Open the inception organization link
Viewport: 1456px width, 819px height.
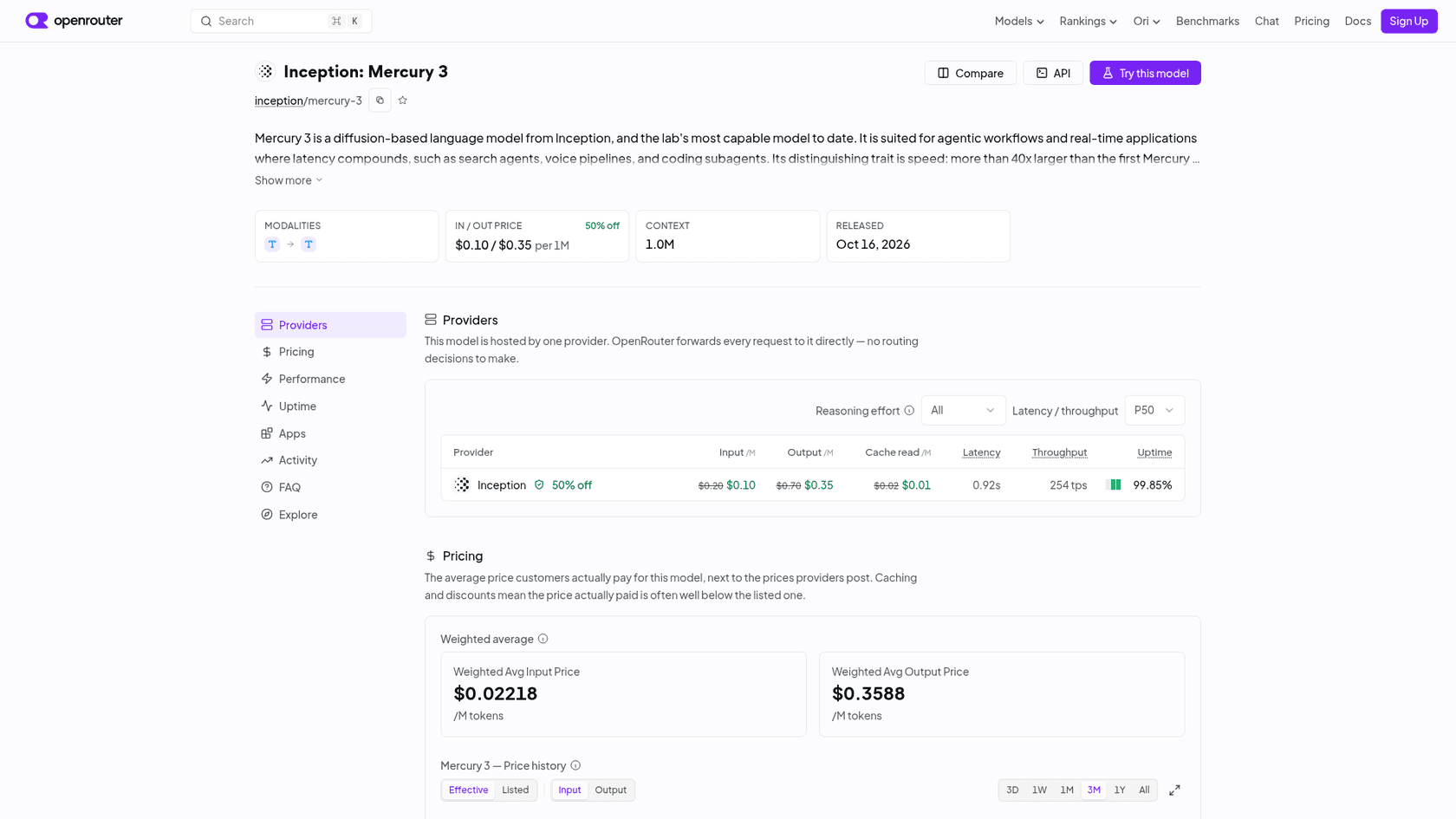279,101
